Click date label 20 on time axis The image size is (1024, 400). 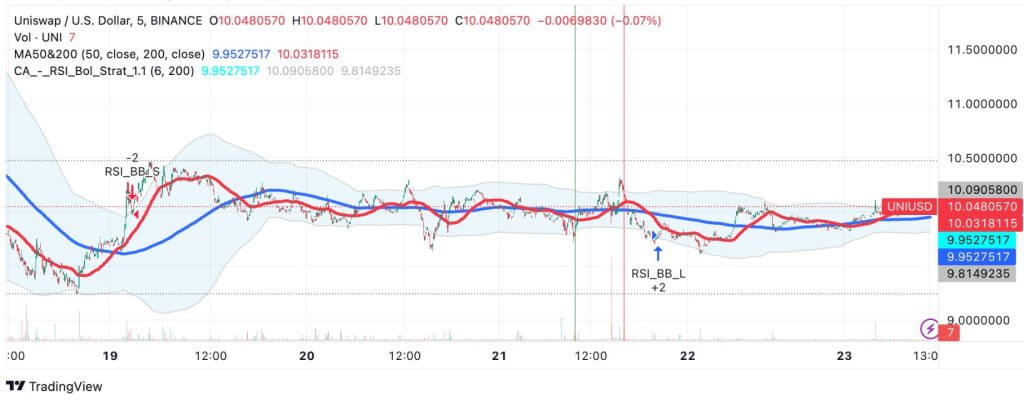pos(306,356)
